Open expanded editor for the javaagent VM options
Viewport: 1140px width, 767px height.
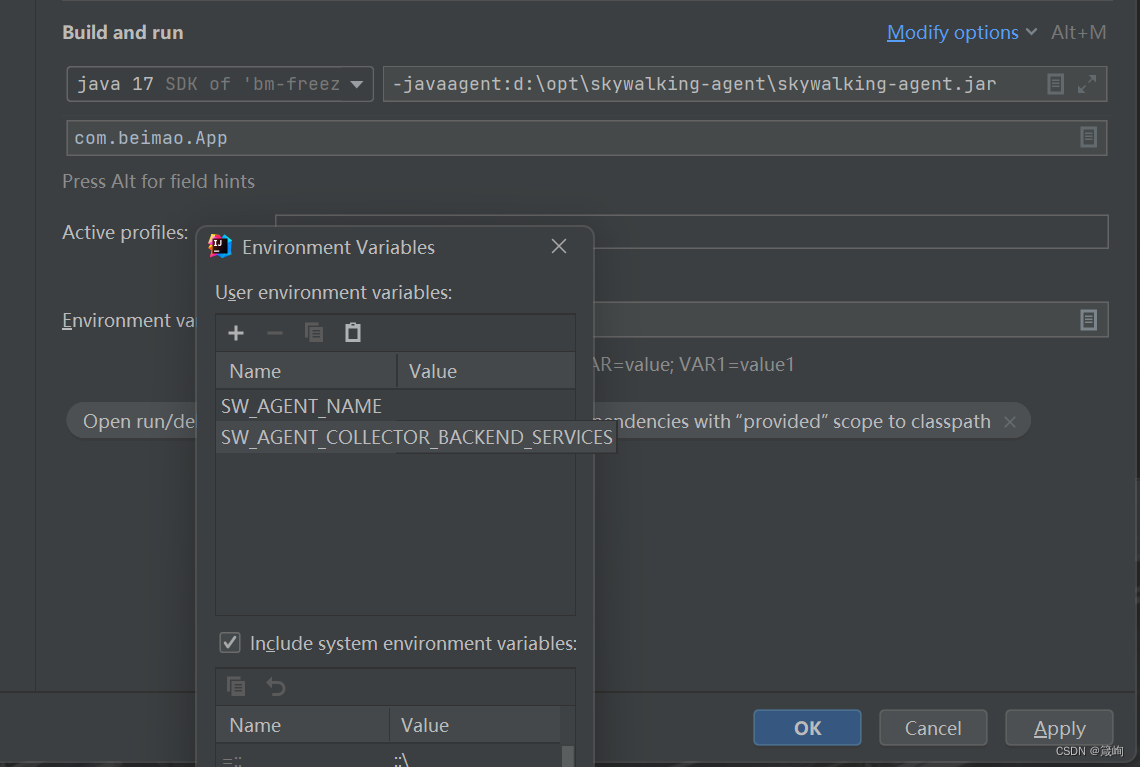1055,84
